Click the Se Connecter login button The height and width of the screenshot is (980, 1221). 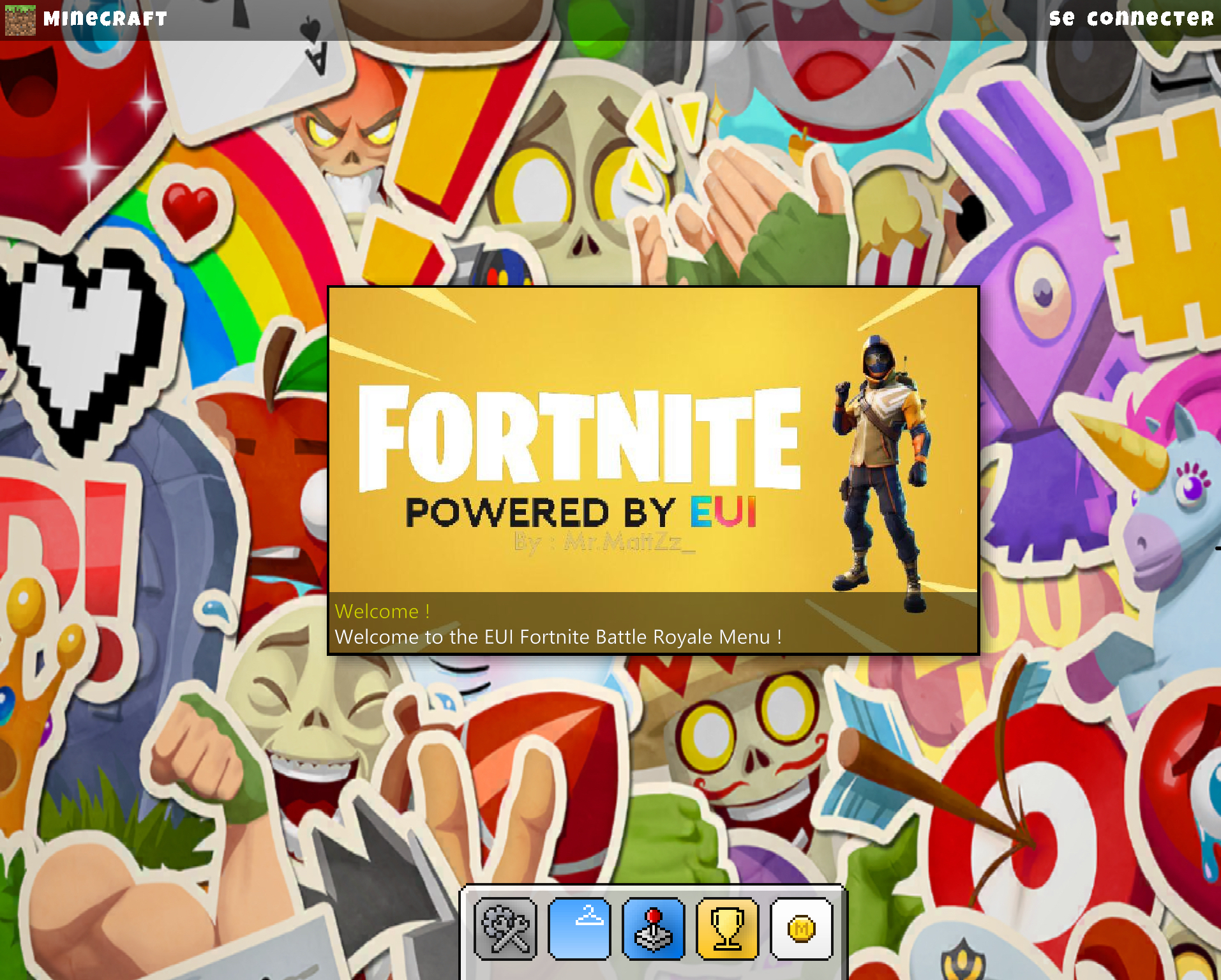[x=1131, y=19]
